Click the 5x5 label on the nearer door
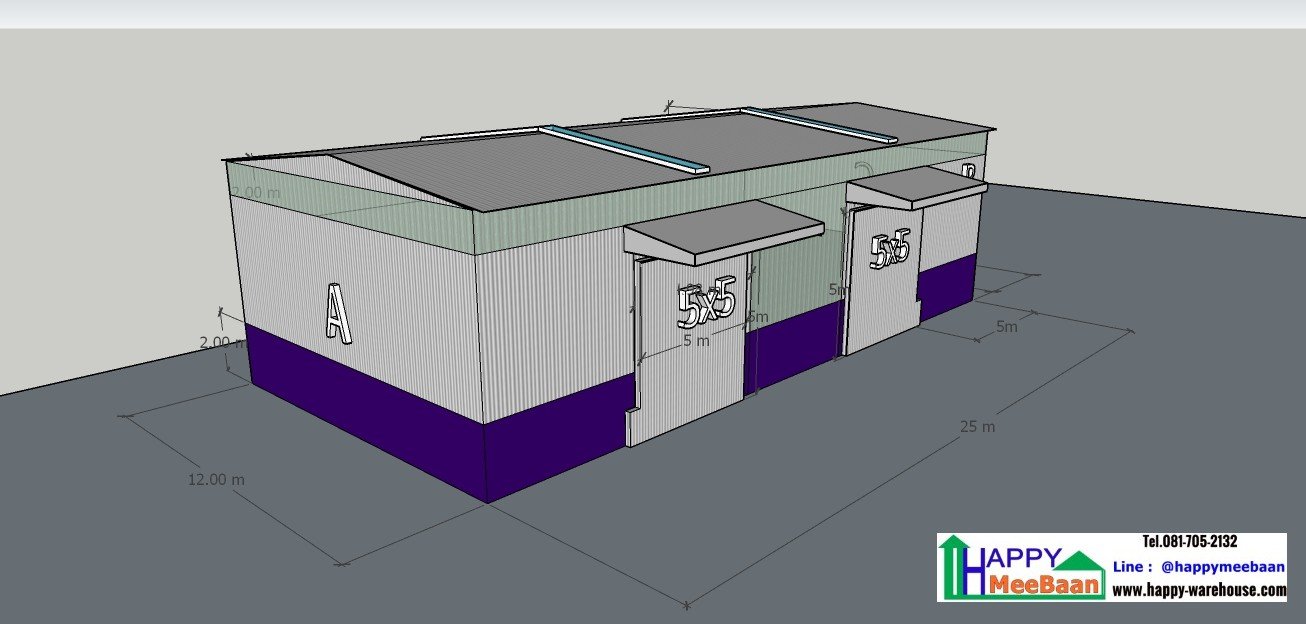This screenshot has height=624, width=1306. point(706,306)
